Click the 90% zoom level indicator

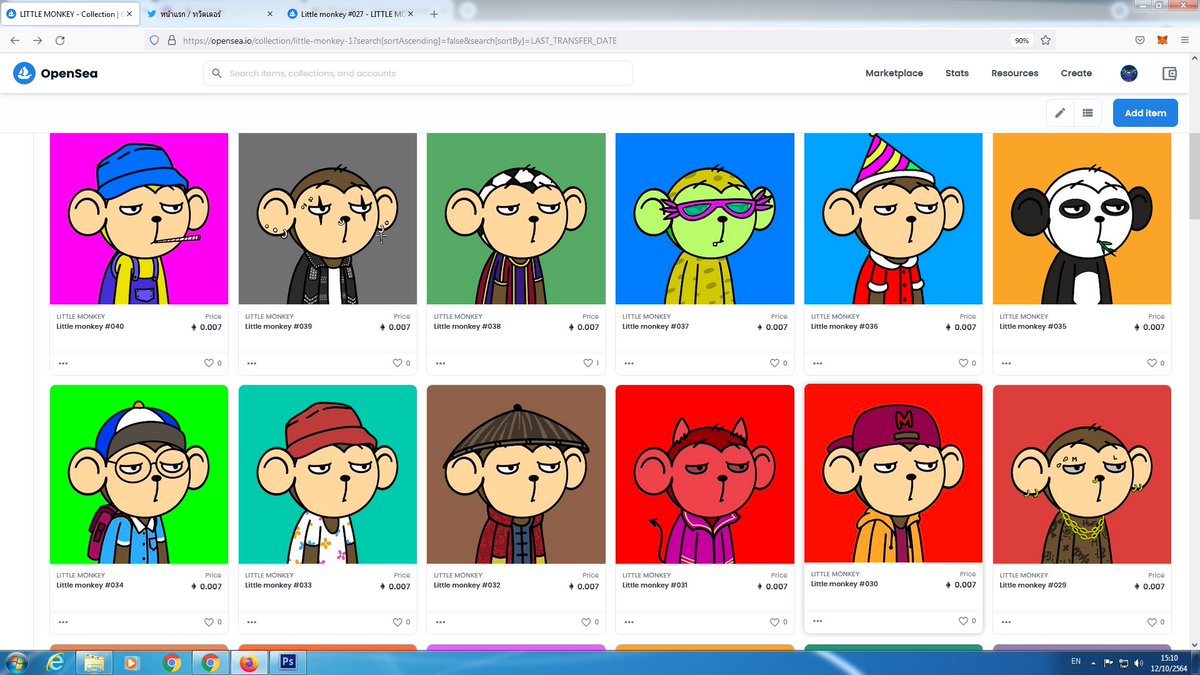coord(1022,40)
